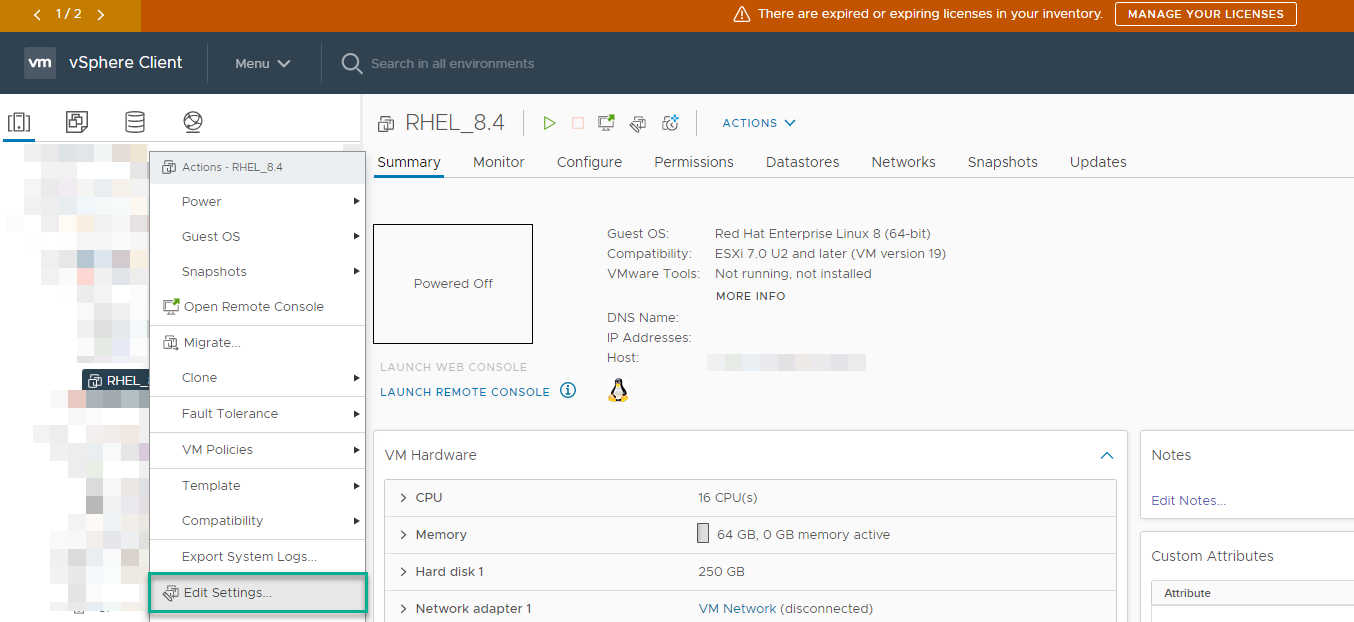Switch to the Configure tab
This screenshot has height=622, width=1354.
click(590, 162)
